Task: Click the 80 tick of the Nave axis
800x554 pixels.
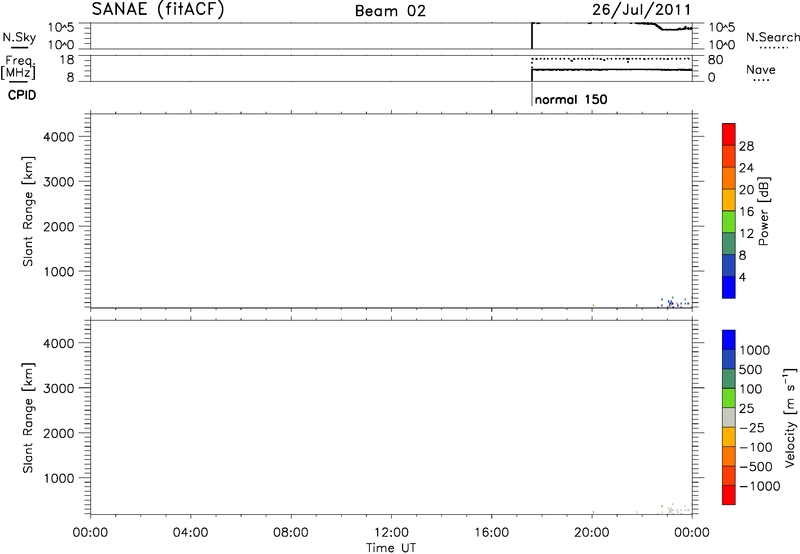Action: [x=715, y=60]
